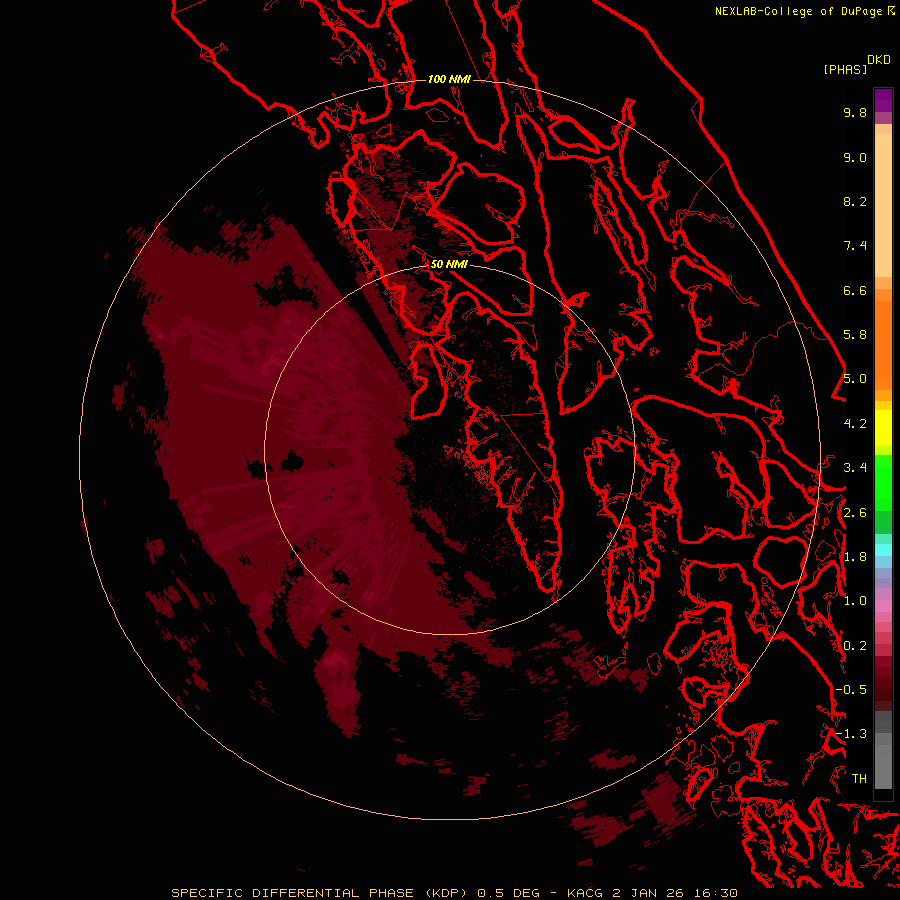Click the 4.2 legend value

pos(855,424)
